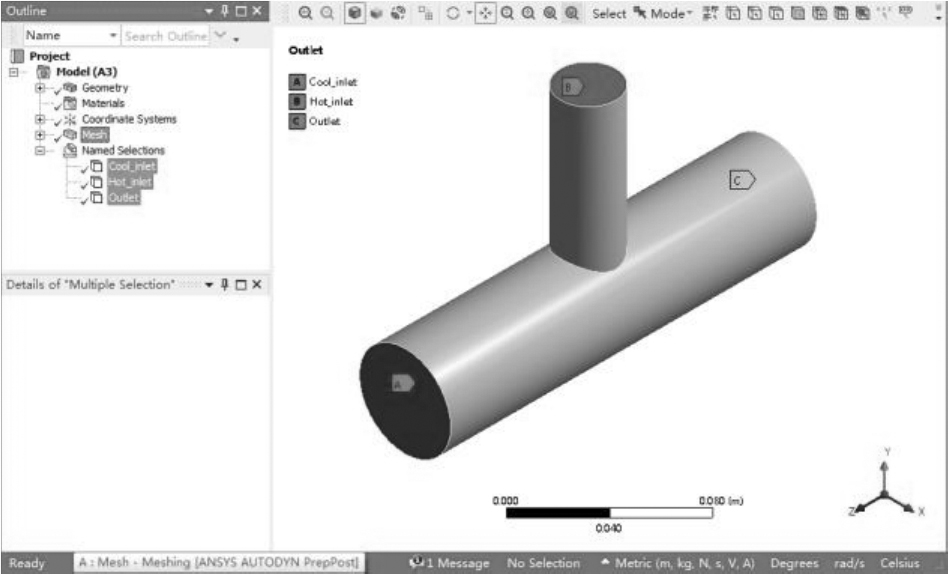The height and width of the screenshot is (575, 949).
Task: Open the Name filter dropdown
Action: [112, 36]
